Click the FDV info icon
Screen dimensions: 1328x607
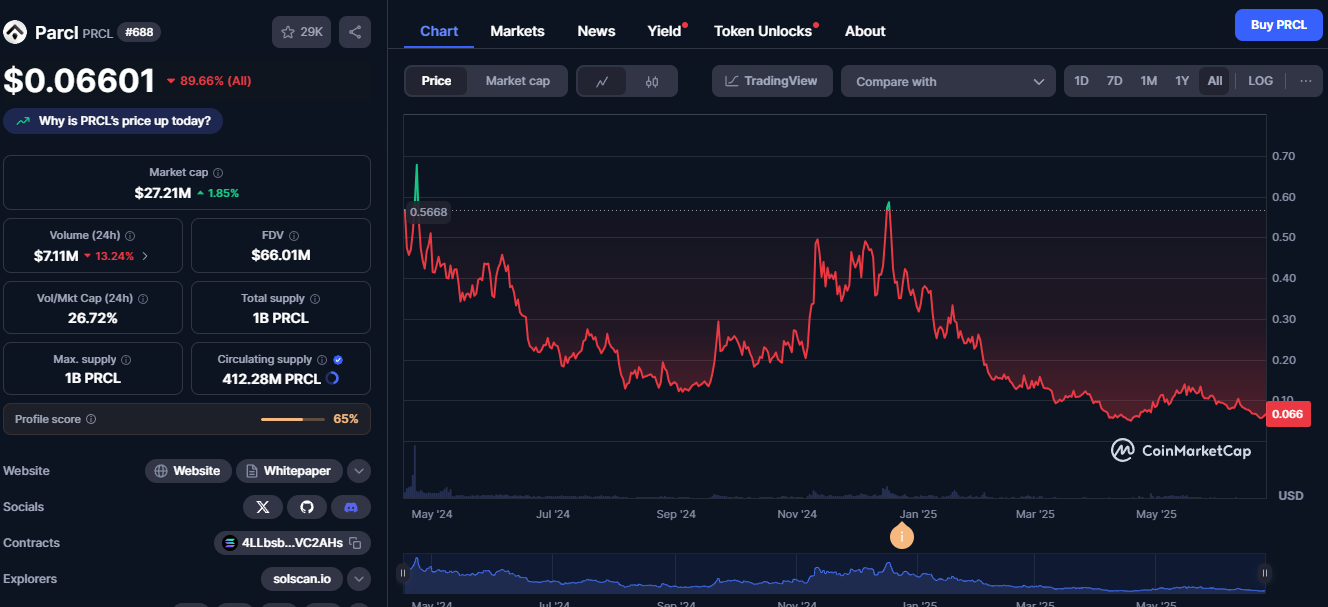[295, 236]
